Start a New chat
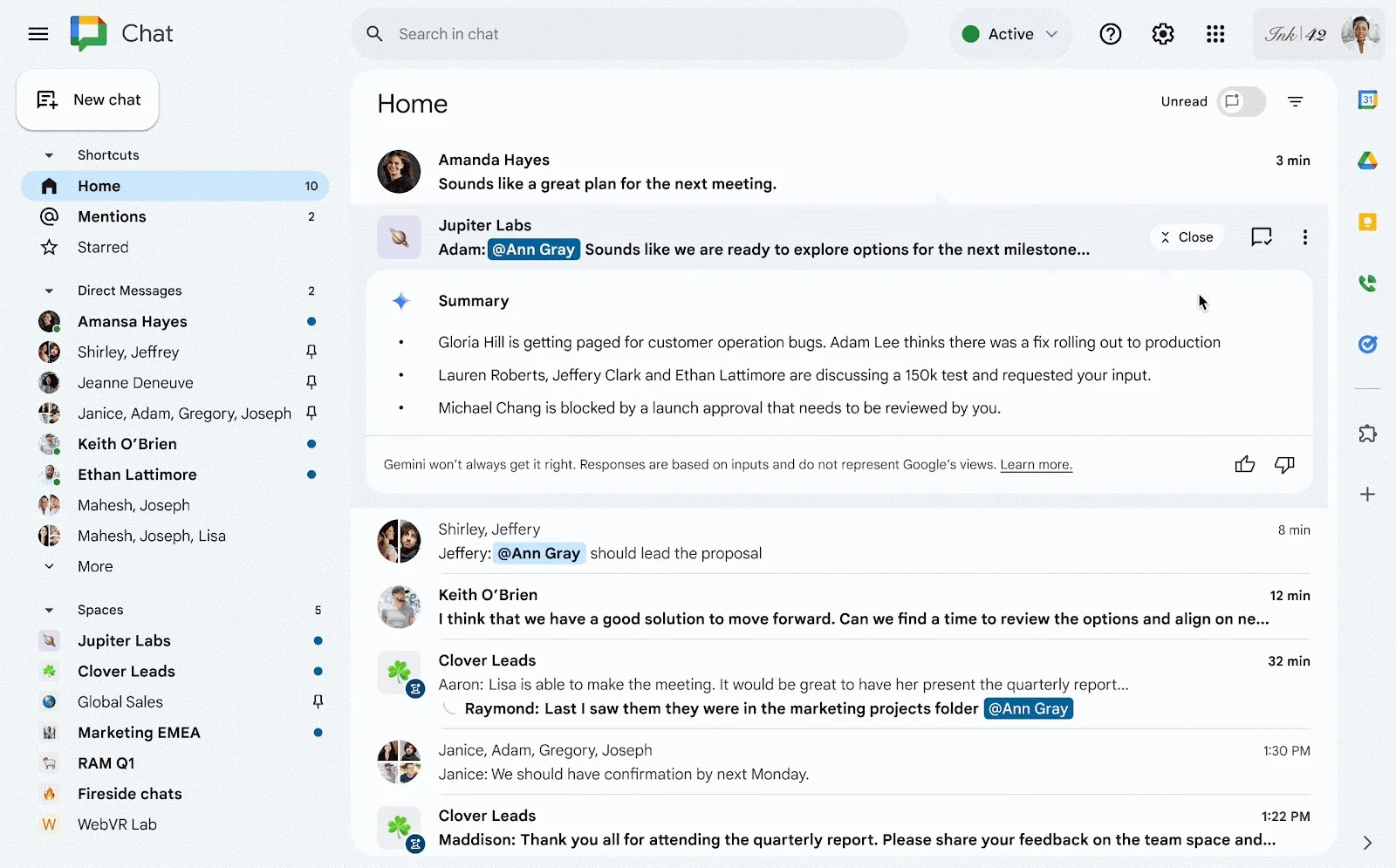This screenshot has width=1396, height=868. pyautogui.click(x=87, y=99)
